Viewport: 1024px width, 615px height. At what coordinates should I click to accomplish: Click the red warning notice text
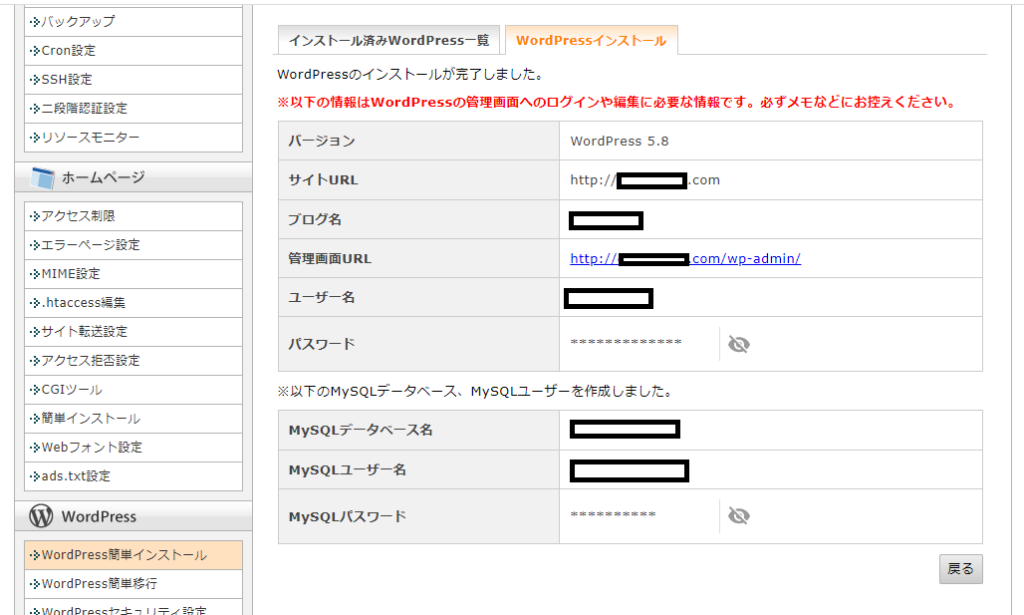tap(618, 102)
